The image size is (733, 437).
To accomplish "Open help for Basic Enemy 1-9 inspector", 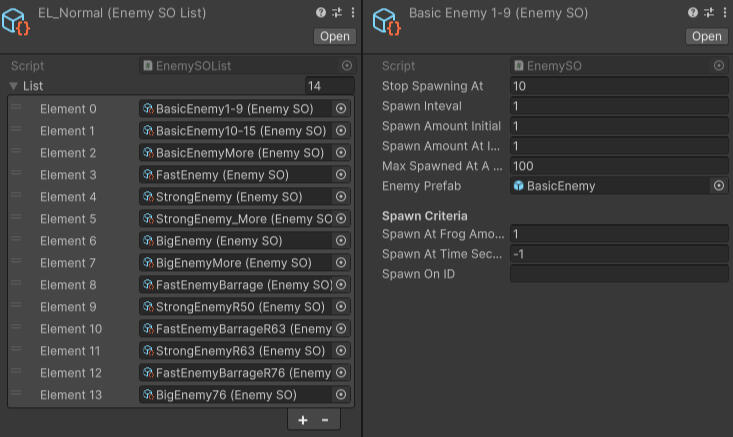I will (x=692, y=13).
